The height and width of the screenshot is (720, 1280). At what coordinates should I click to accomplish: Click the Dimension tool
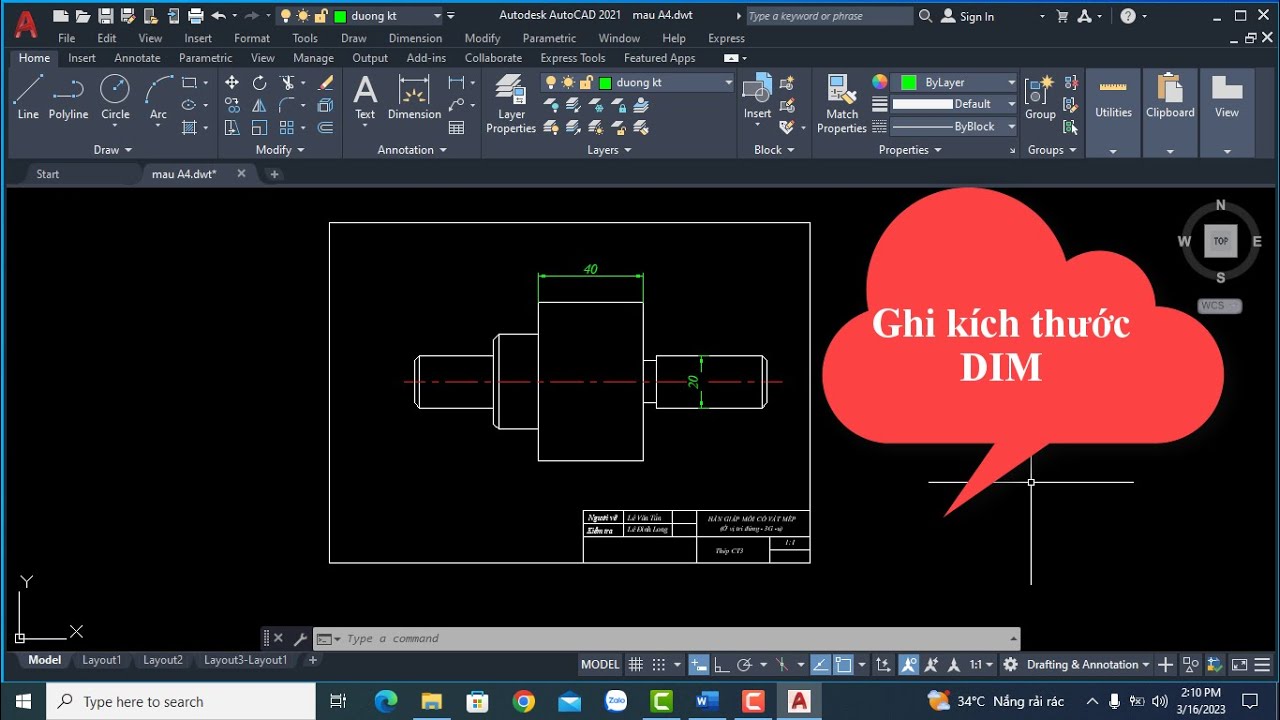click(414, 97)
